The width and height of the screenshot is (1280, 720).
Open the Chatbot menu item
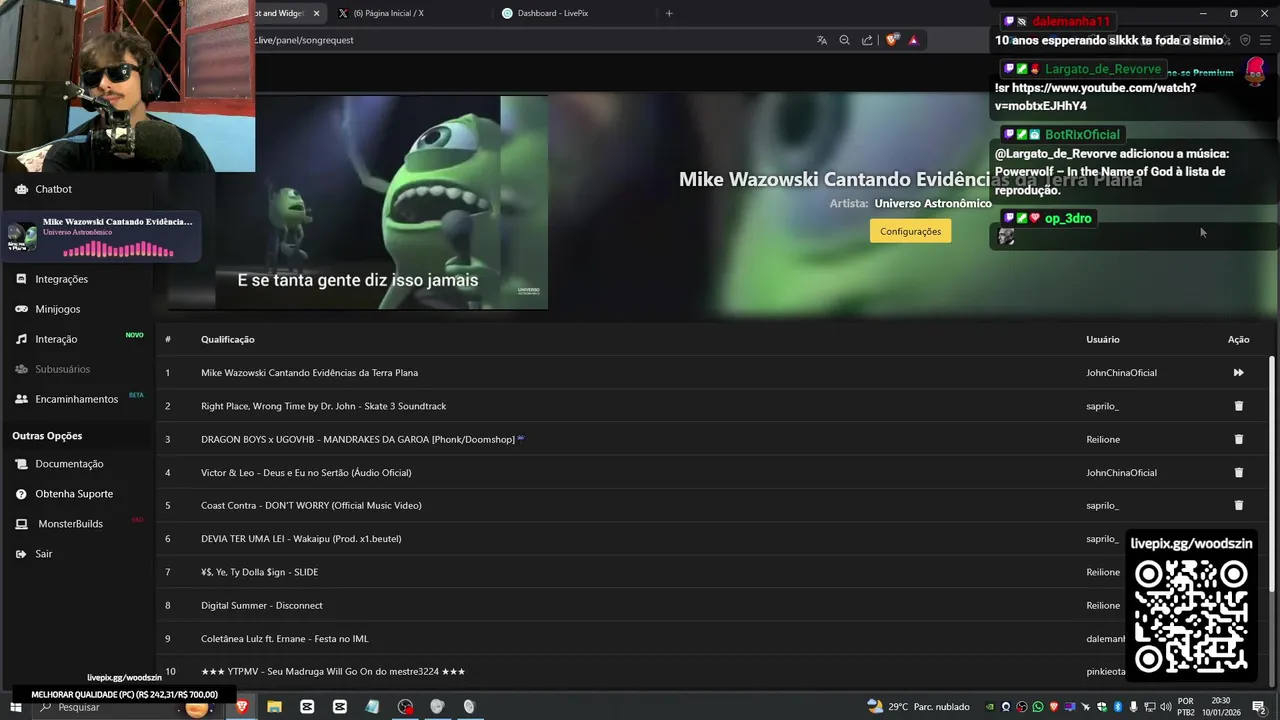(x=53, y=189)
